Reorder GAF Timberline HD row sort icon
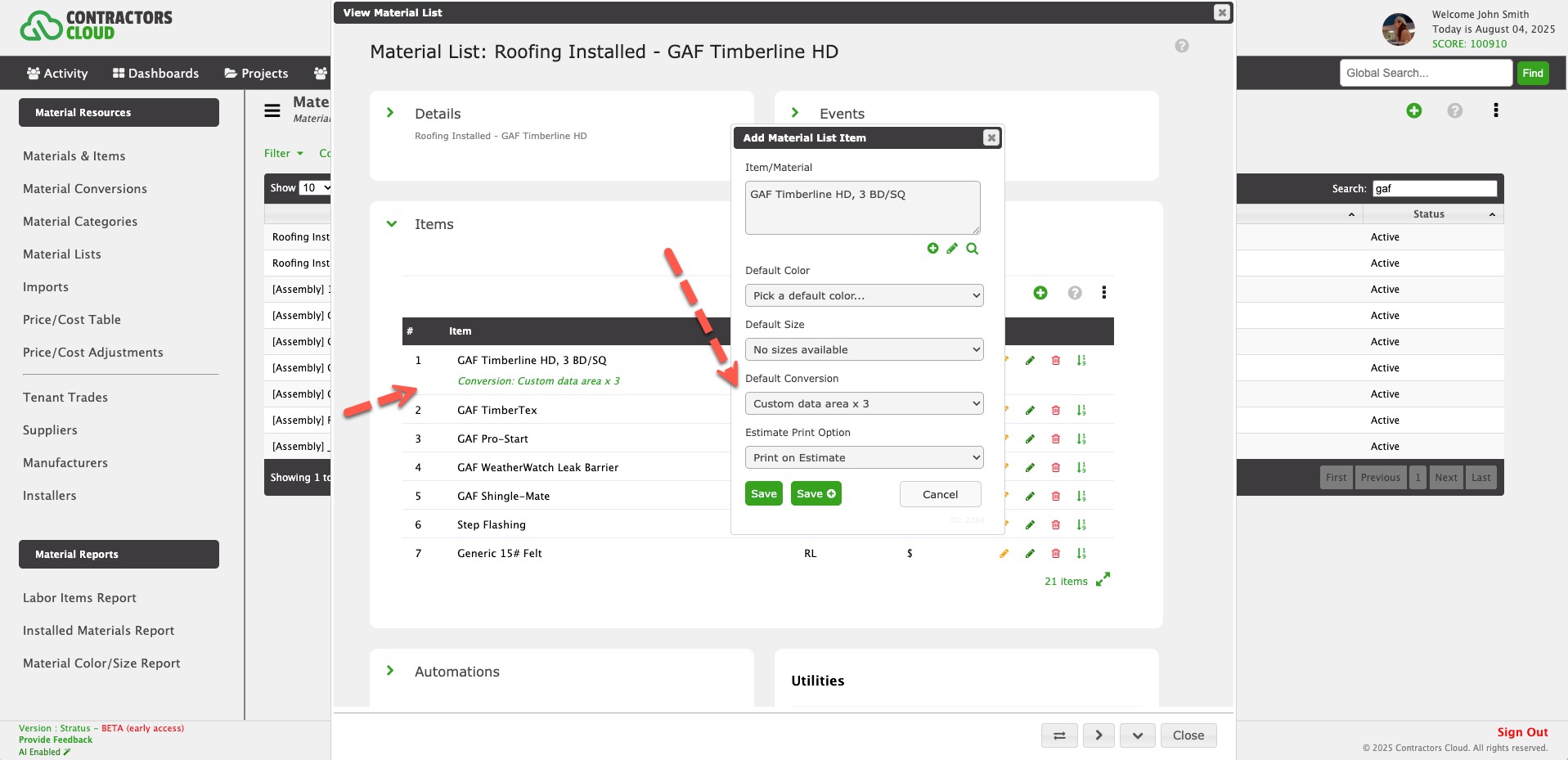1568x760 pixels. click(1081, 361)
